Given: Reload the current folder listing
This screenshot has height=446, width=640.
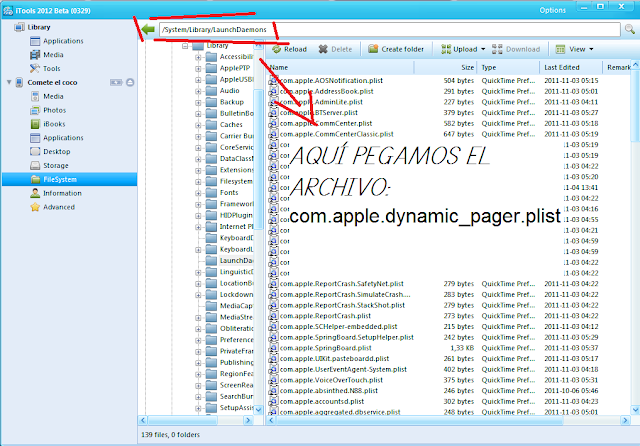Looking at the screenshot, I should pos(288,48).
